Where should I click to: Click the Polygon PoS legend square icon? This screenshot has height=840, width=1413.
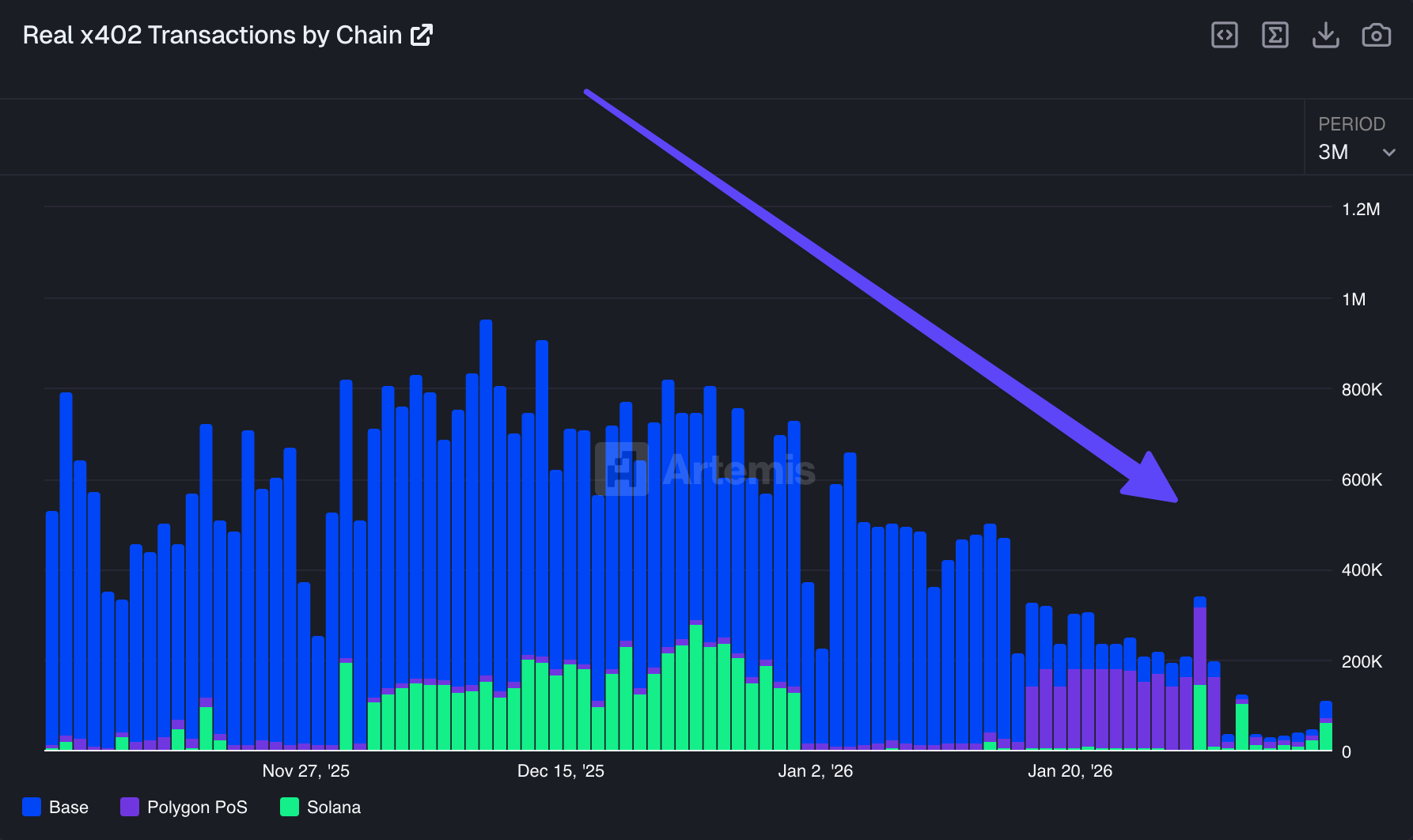pyautogui.click(x=129, y=807)
